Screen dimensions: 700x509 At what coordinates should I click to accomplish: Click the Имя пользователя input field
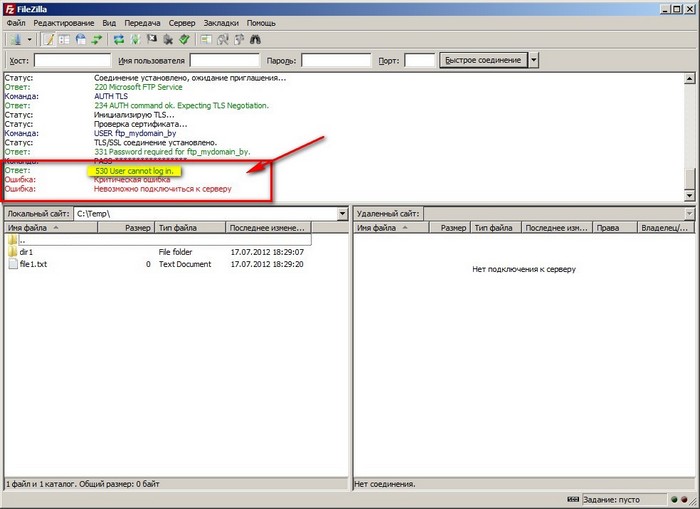point(225,60)
